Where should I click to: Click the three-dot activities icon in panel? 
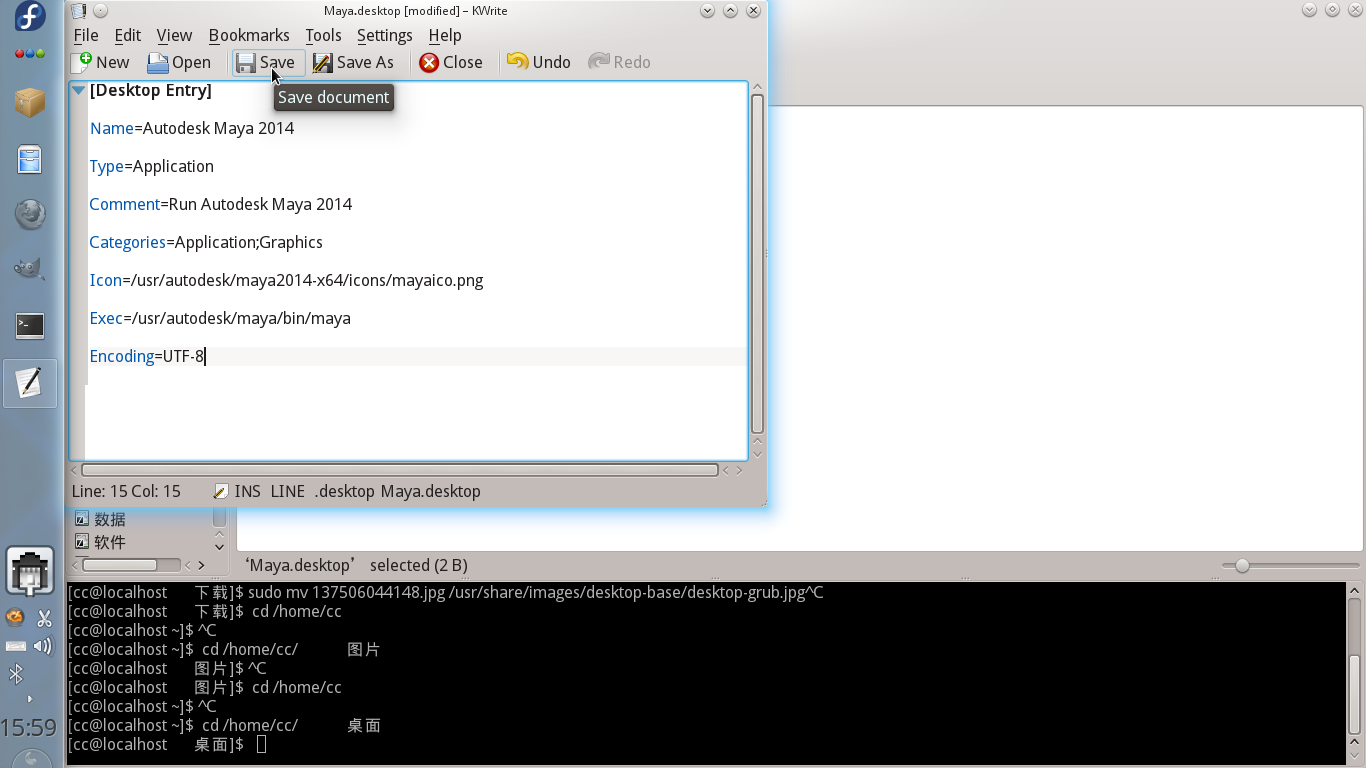point(30,54)
